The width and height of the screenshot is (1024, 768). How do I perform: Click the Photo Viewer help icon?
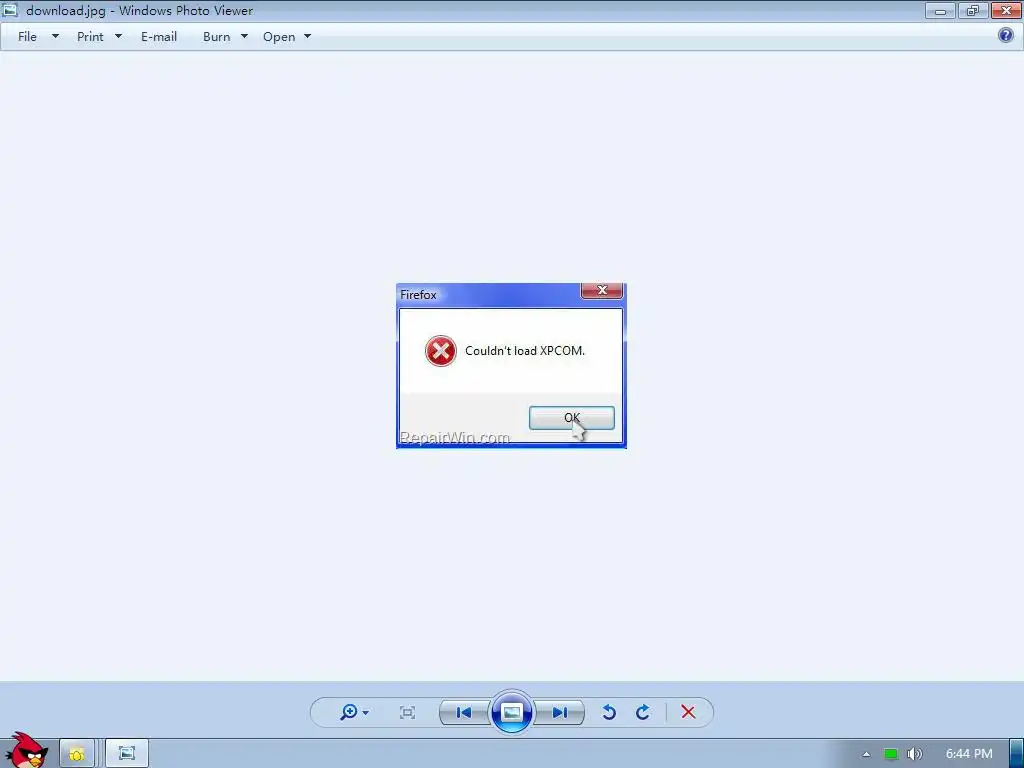pos(1006,35)
